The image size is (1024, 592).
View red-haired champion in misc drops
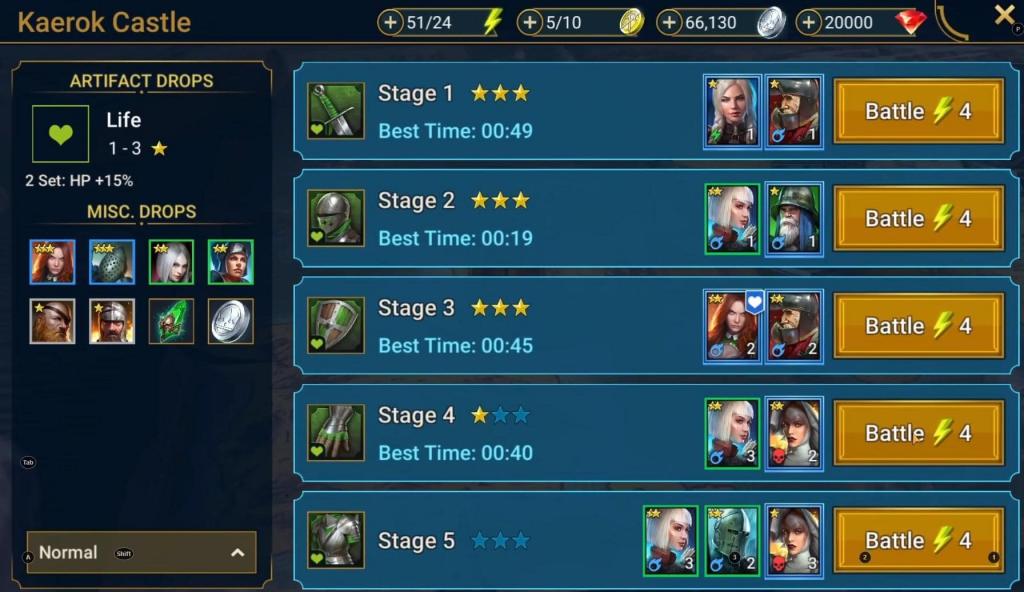52,262
